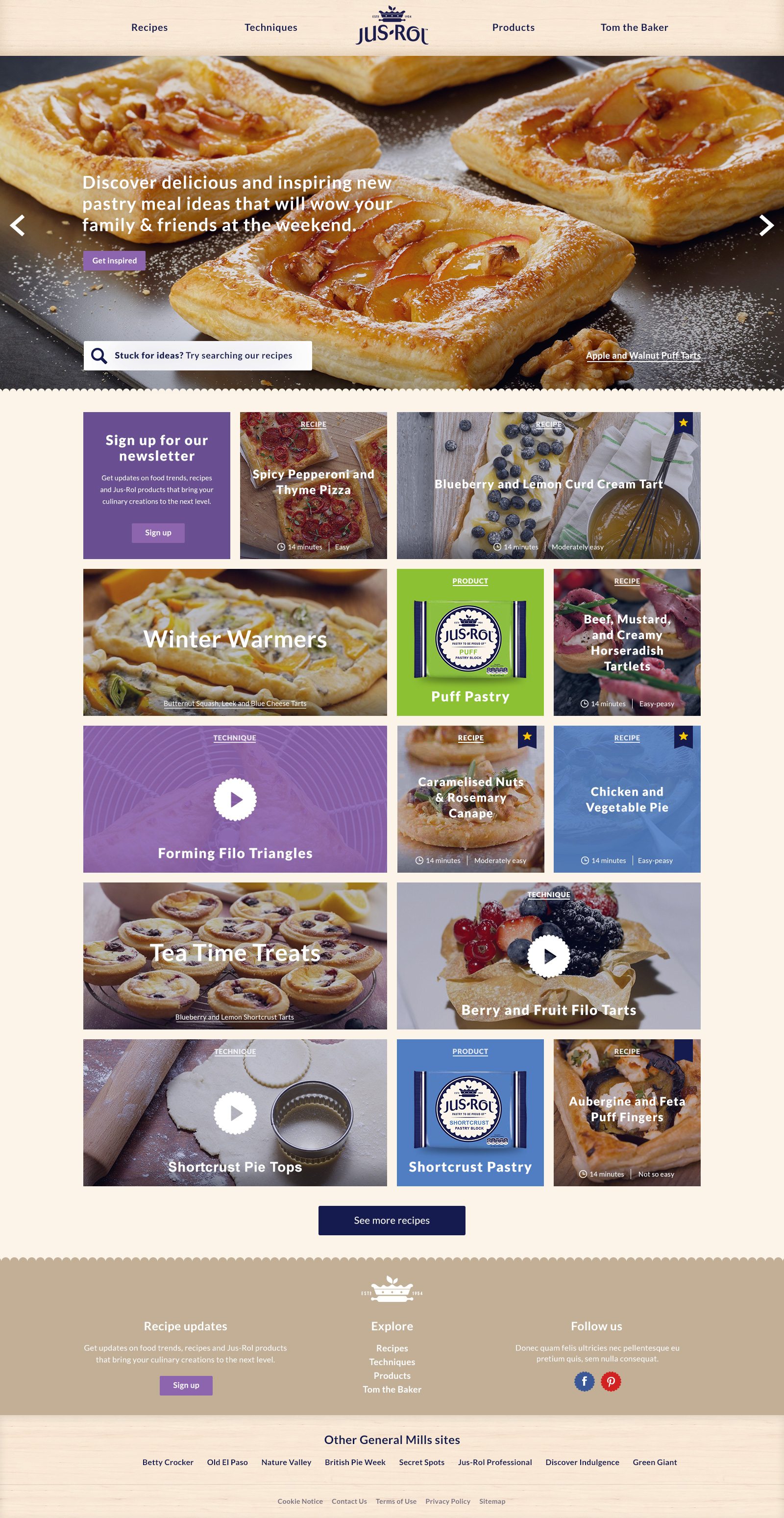Play the Shortcrust Pie Tops video
This screenshot has height=1518, width=784.
235,1113
